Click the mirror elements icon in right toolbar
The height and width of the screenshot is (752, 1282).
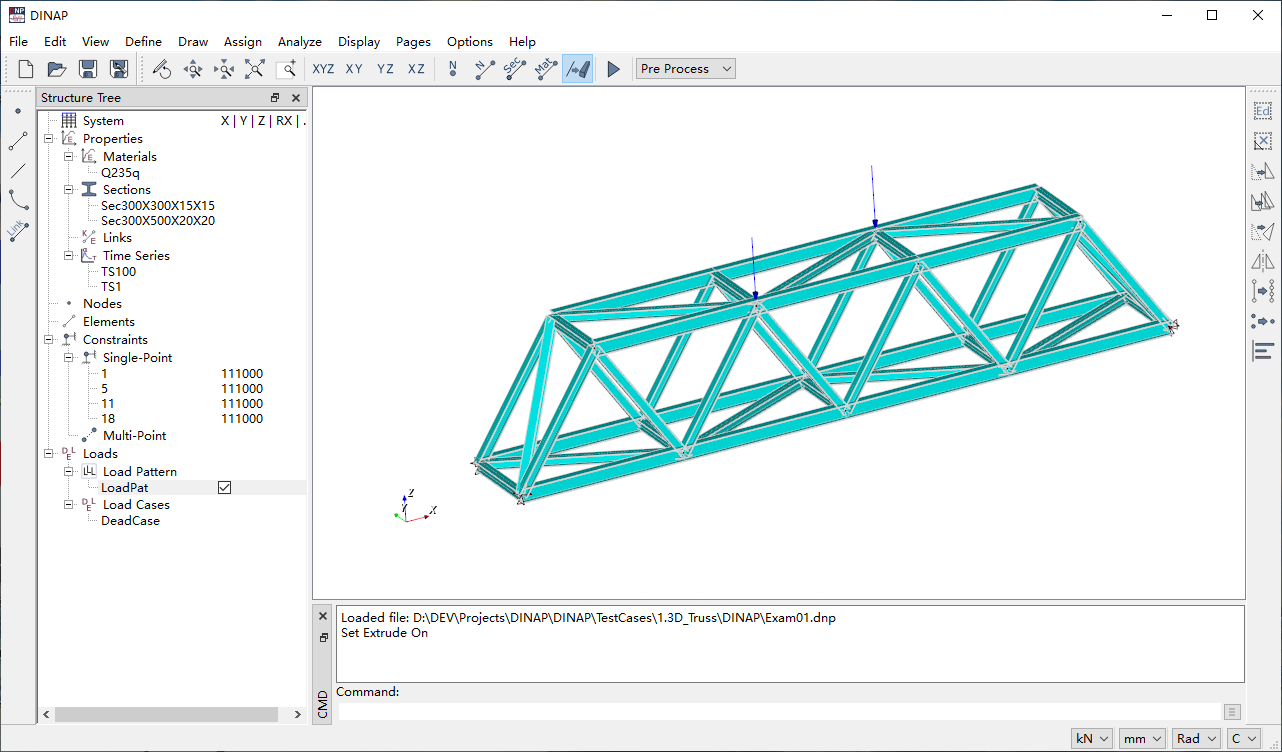1262,262
